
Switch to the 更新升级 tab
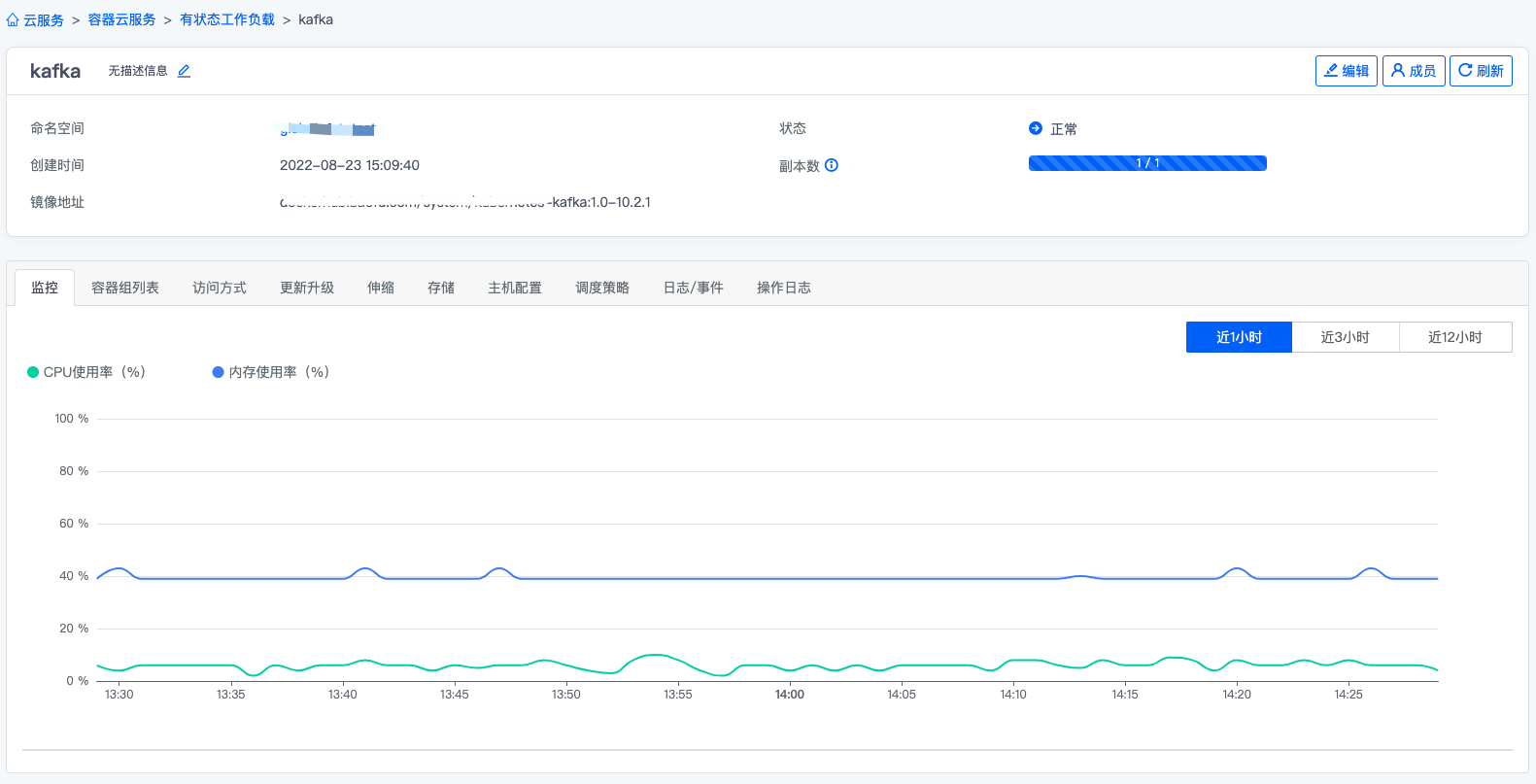pyautogui.click(x=307, y=288)
